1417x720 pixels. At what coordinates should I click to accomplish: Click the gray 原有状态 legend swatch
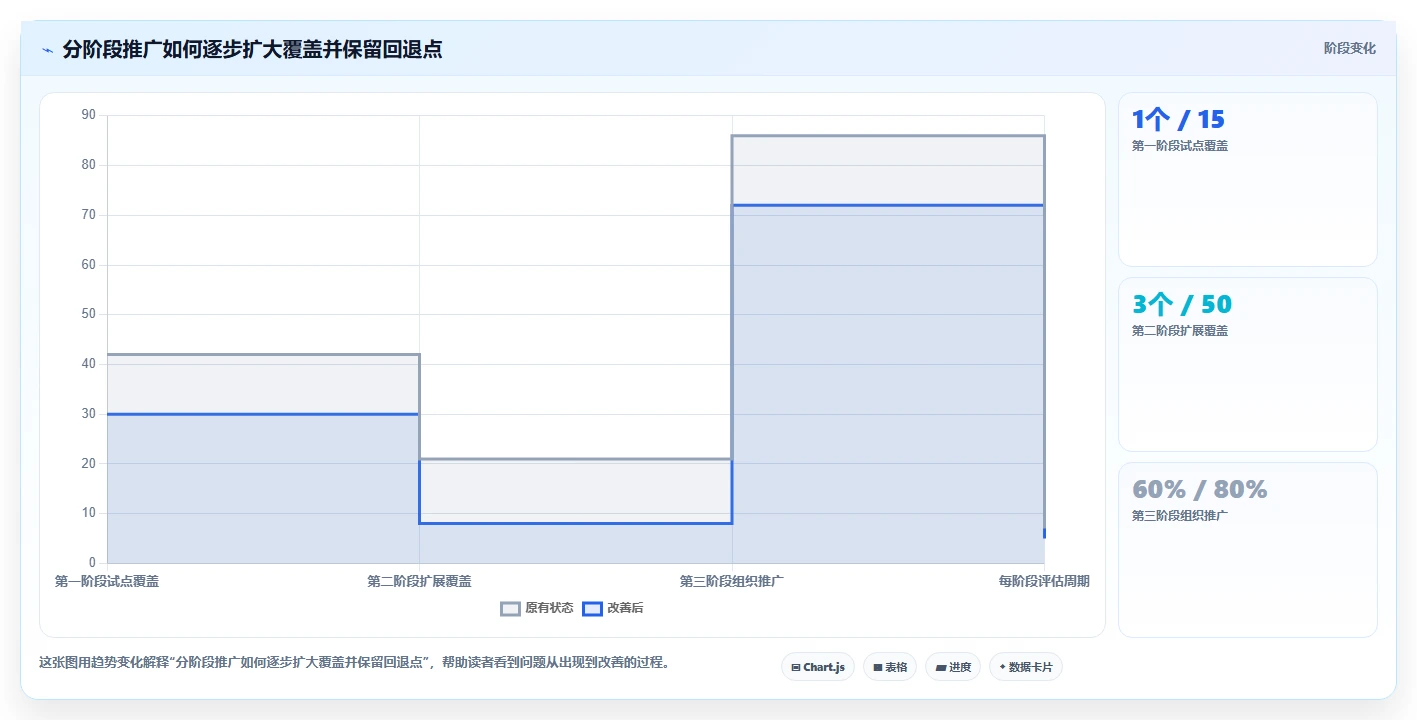[510, 608]
